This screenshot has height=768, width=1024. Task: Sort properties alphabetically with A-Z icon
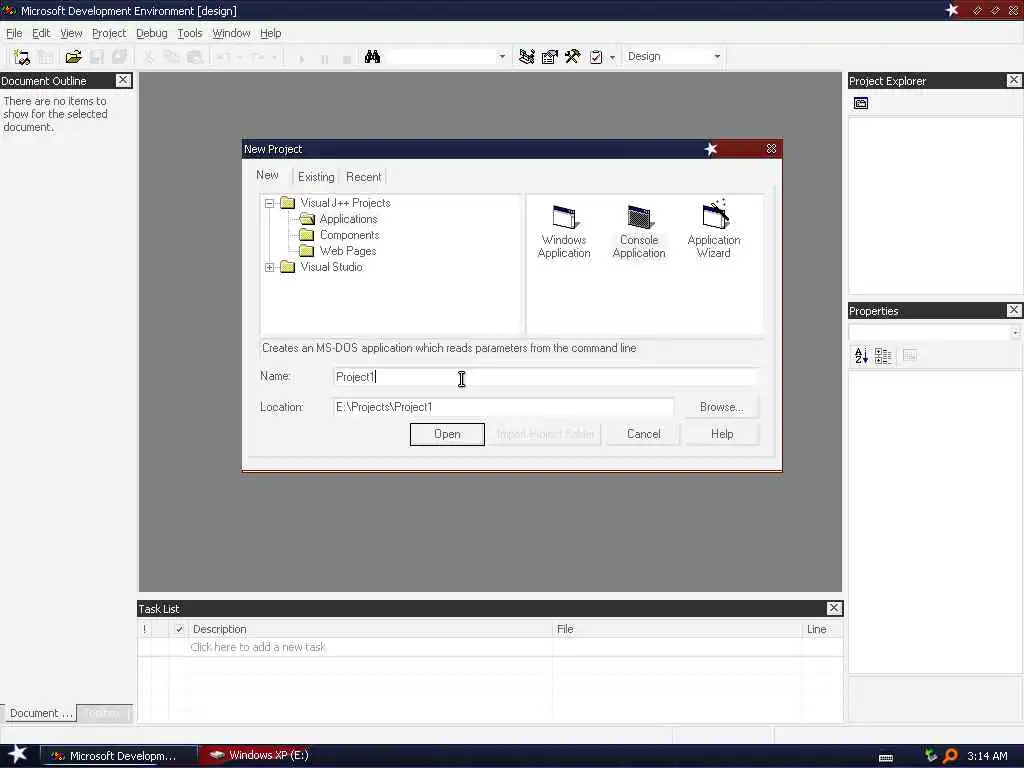coord(861,356)
